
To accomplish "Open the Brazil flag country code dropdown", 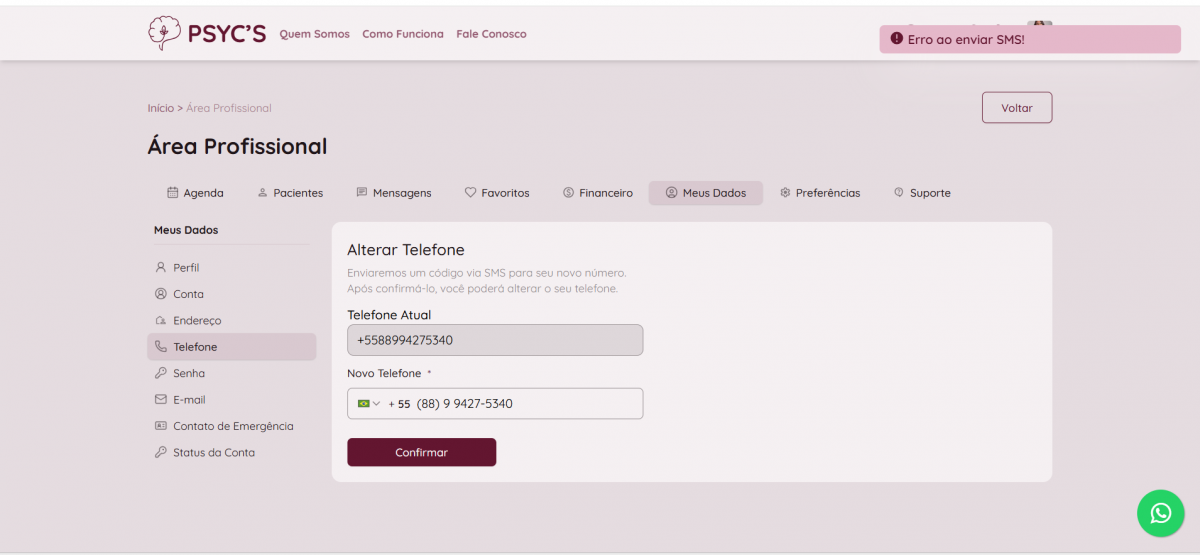I will [x=368, y=404].
